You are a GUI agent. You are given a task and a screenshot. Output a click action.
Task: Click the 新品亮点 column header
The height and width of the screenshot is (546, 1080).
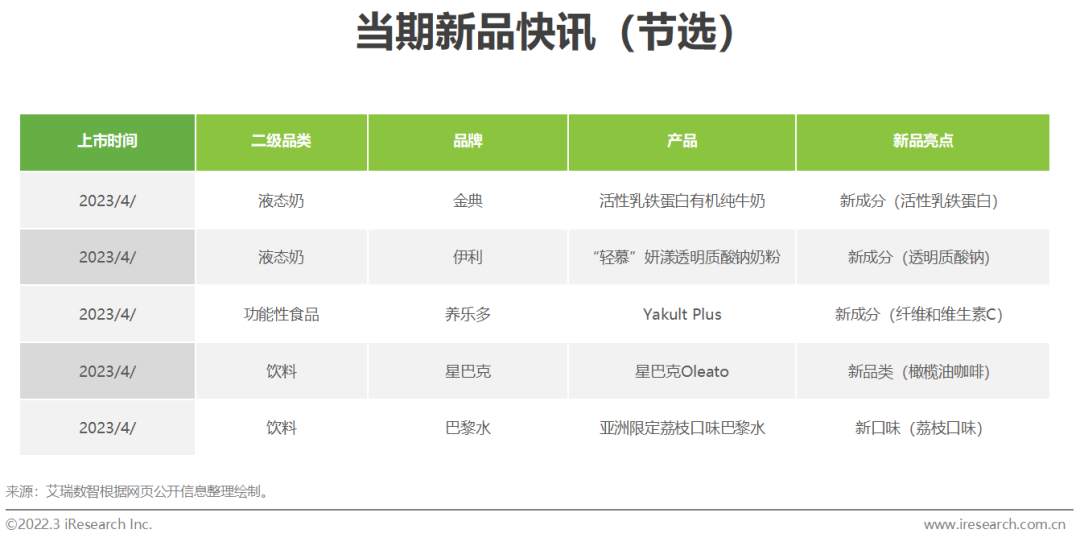[x=923, y=142]
